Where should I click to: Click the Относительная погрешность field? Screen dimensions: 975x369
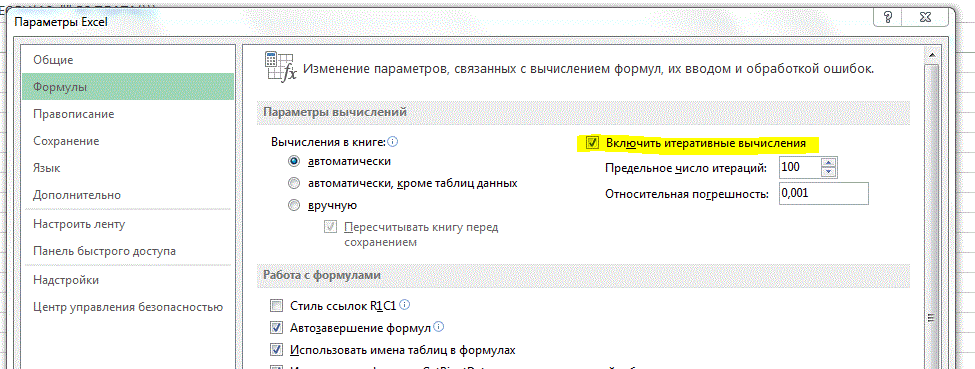pos(823,194)
